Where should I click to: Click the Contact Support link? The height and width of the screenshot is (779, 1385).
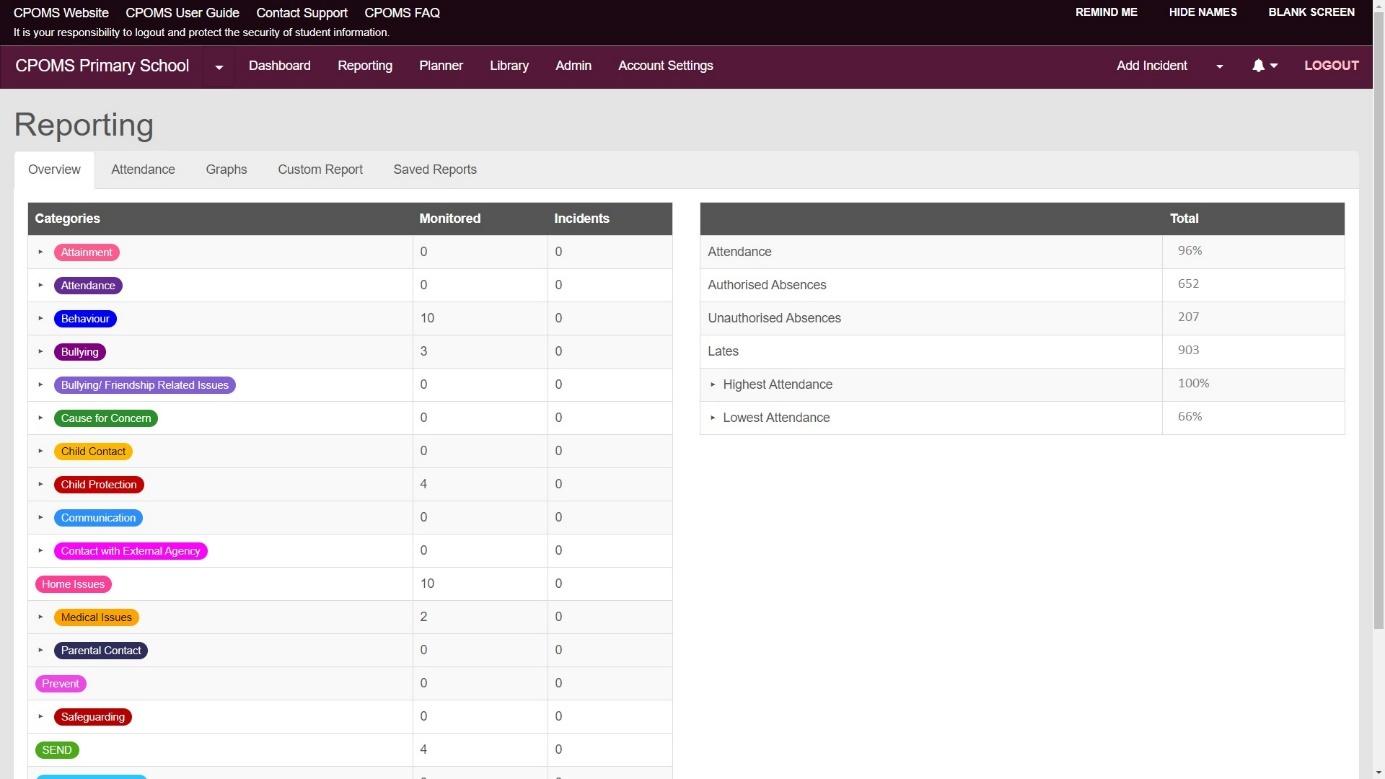click(x=302, y=13)
